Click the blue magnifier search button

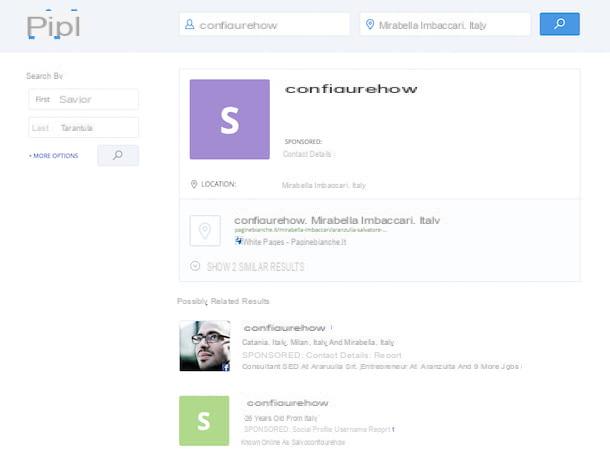559,24
